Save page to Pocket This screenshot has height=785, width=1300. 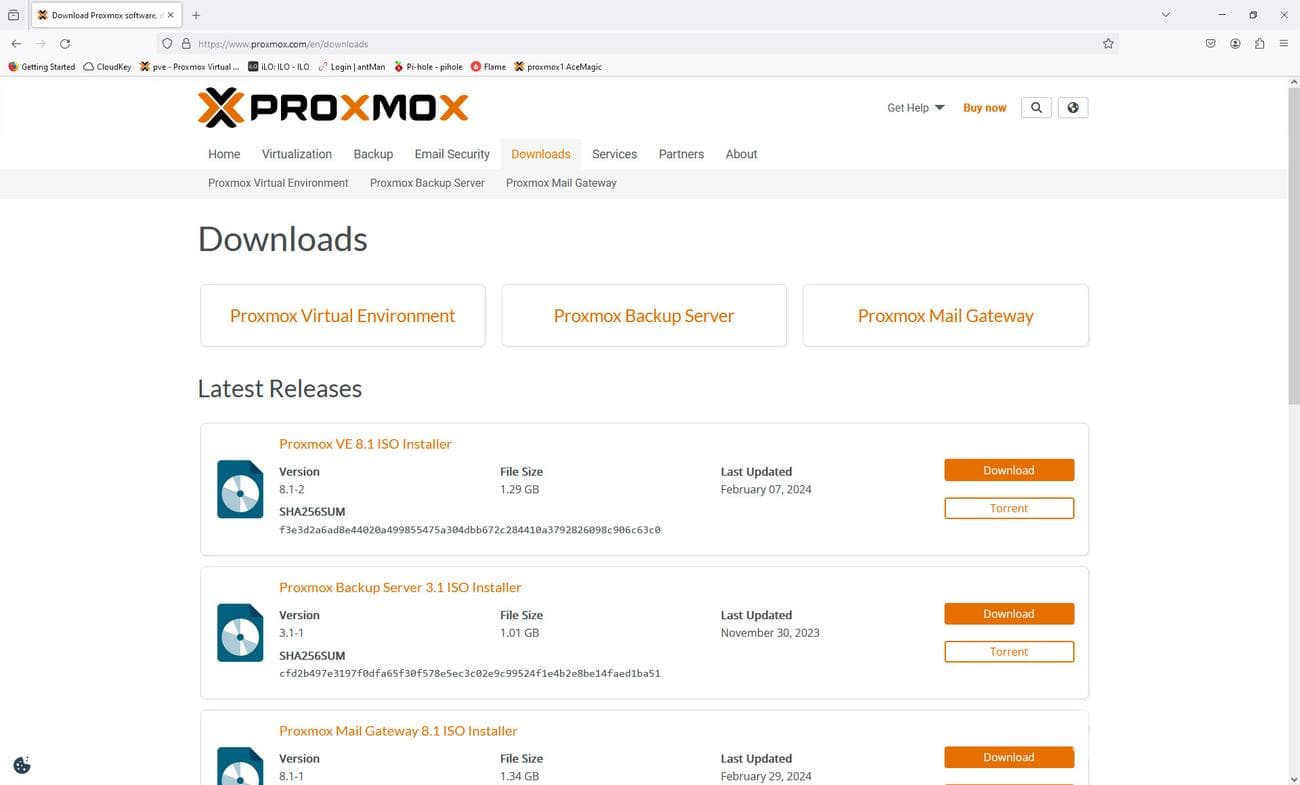coord(1210,44)
